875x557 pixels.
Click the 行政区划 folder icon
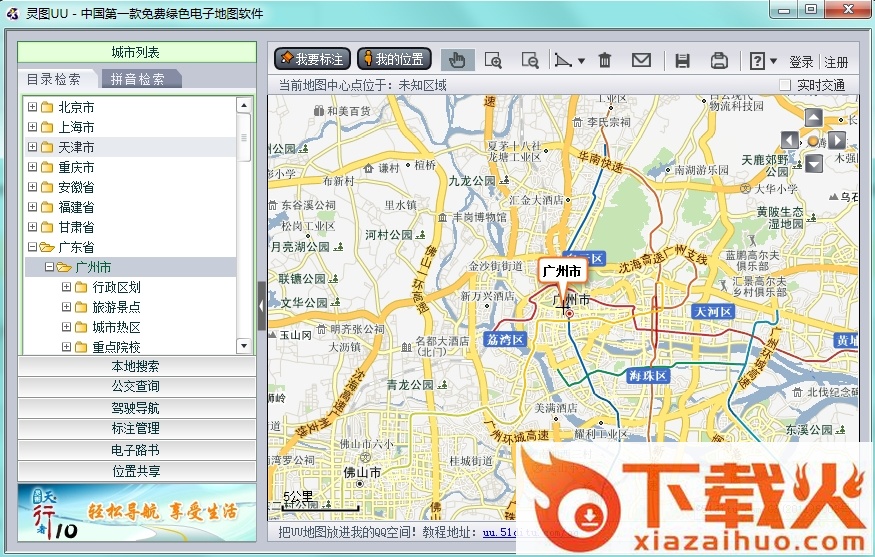pyautogui.click(x=81, y=287)
